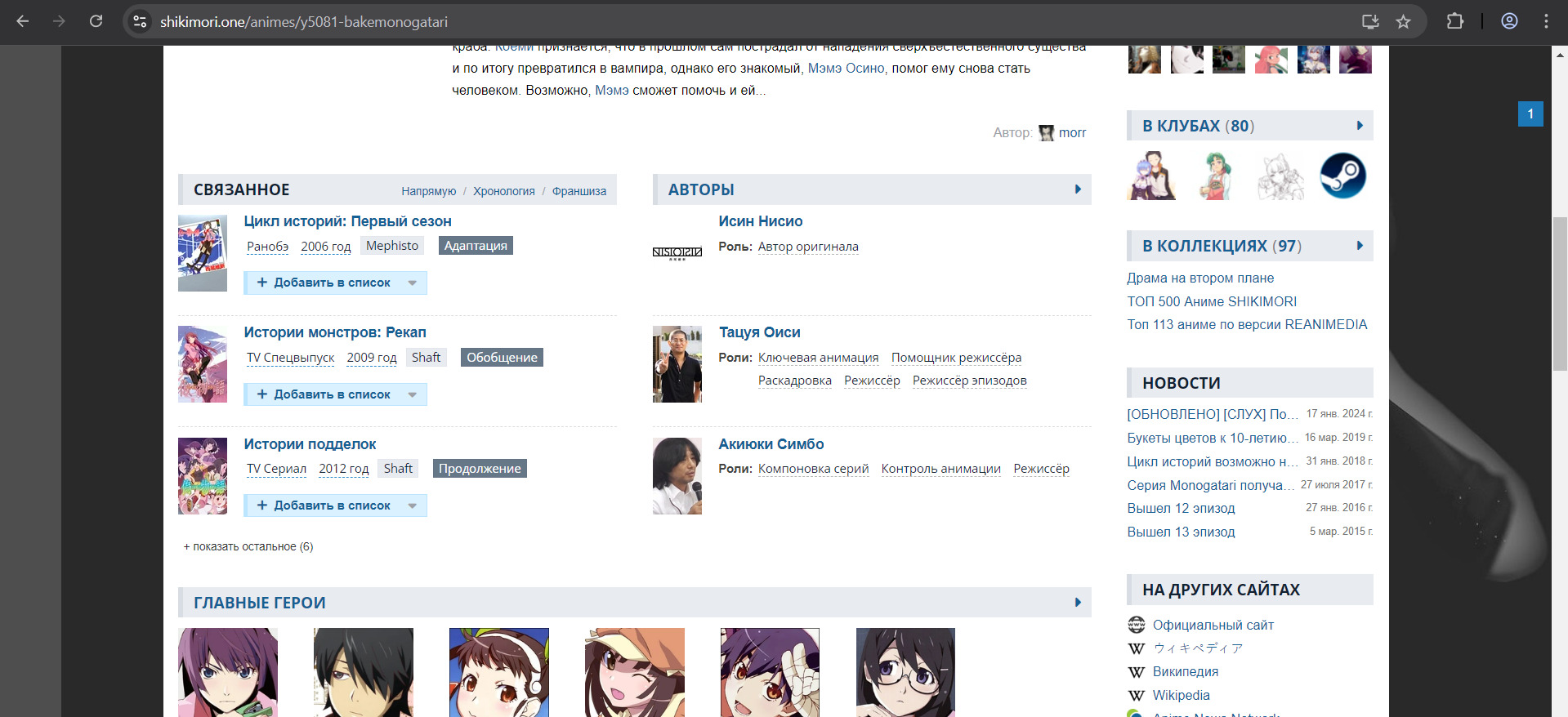Open the browser extensions puzzle icon
The width and height of the screenshot is (1568, 717).
pyautogui.click(x=1454, y=21)
